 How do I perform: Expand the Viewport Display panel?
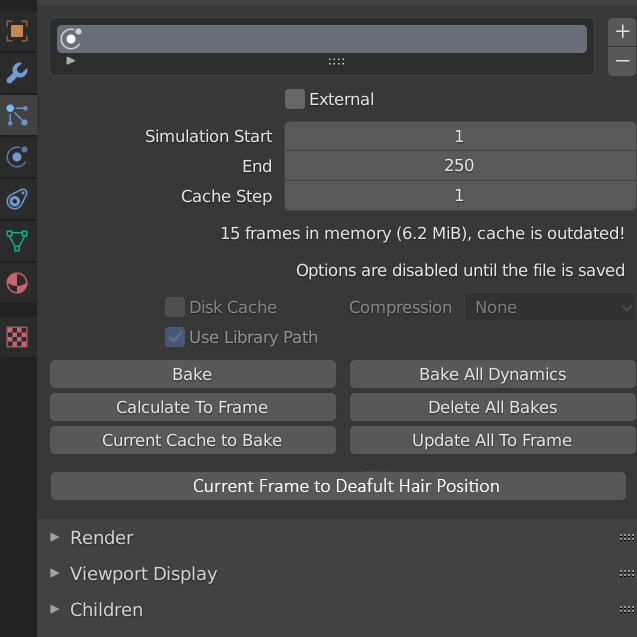(x=54, y=573)
